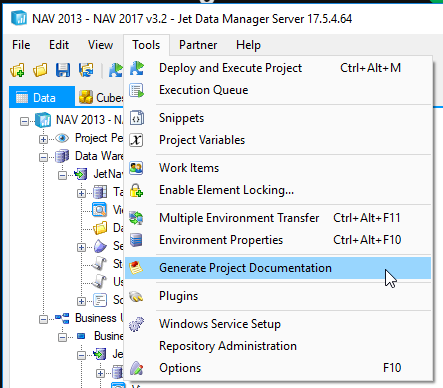Image resolution: width=443 pixels, height=388 pixels.
Task: Open Windows Service Setup
Action: point(278,324)
